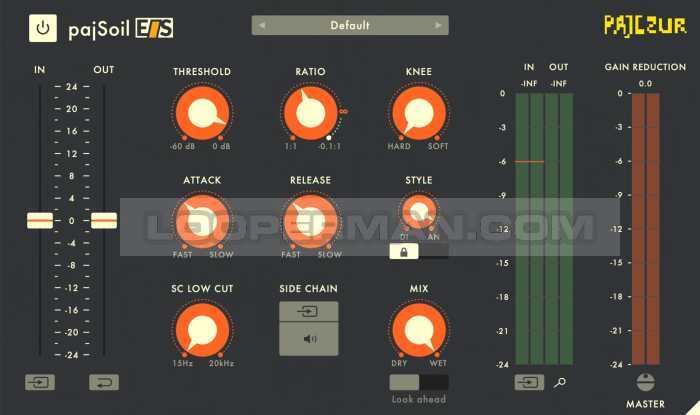The image size is (700, 415).
Task: Click the Master knob icon
Action: click(645, 382)
